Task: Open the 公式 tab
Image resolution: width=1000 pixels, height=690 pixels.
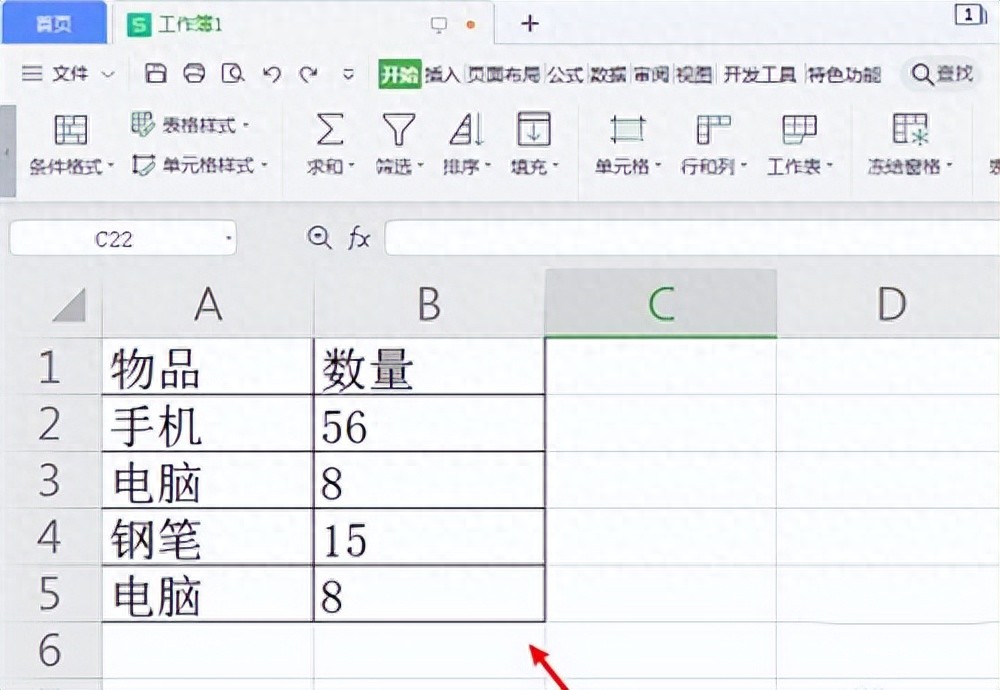Action: (565, 75)
